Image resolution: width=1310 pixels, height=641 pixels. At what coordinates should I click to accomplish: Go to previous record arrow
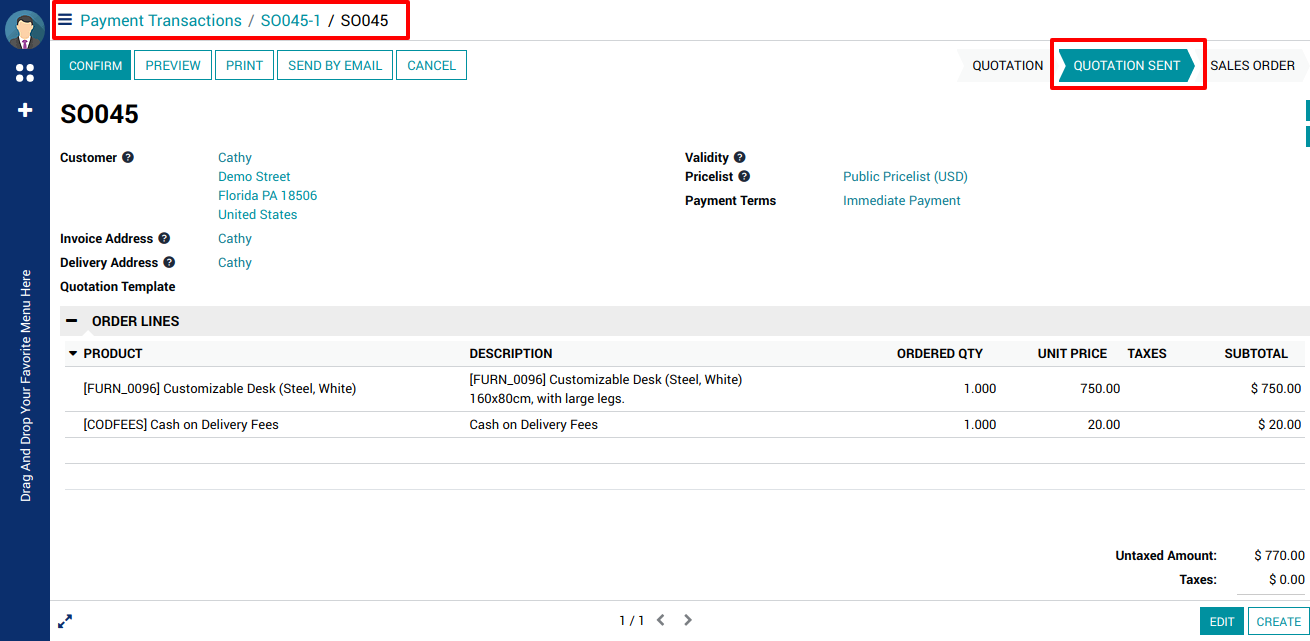[x=661, y=620]
